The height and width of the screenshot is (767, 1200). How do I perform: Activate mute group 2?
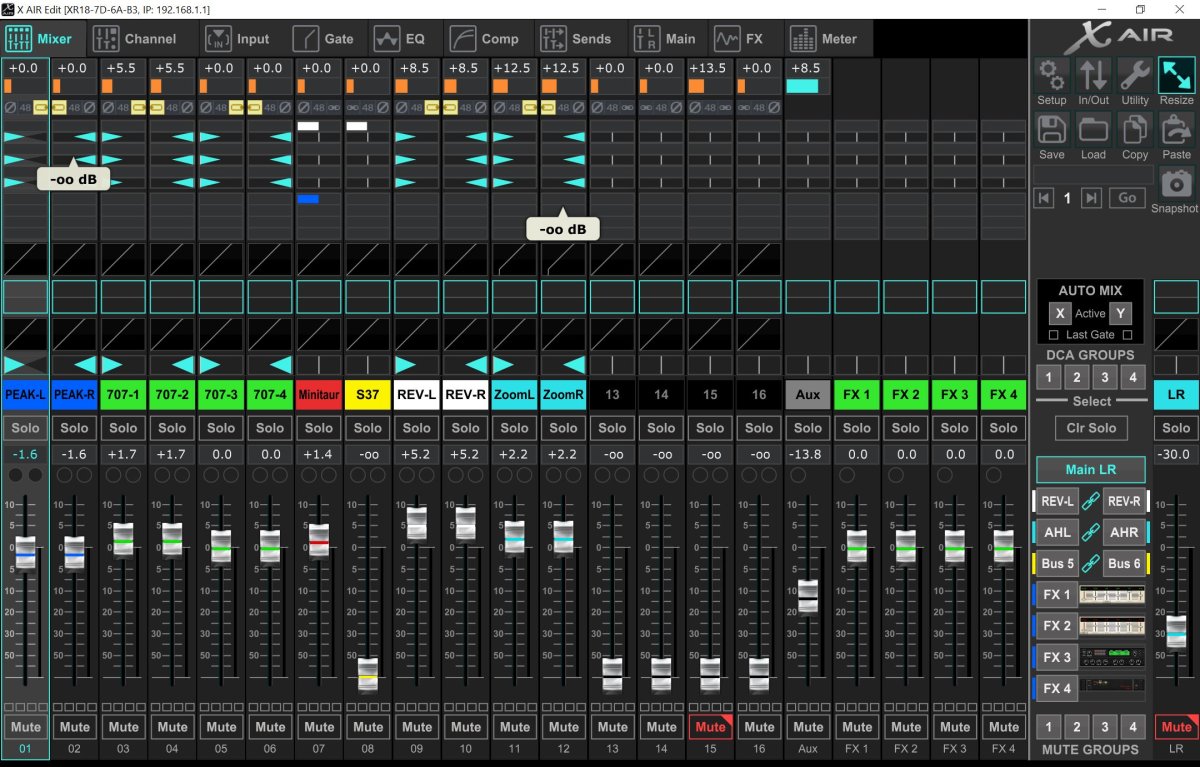(1077, 726)
